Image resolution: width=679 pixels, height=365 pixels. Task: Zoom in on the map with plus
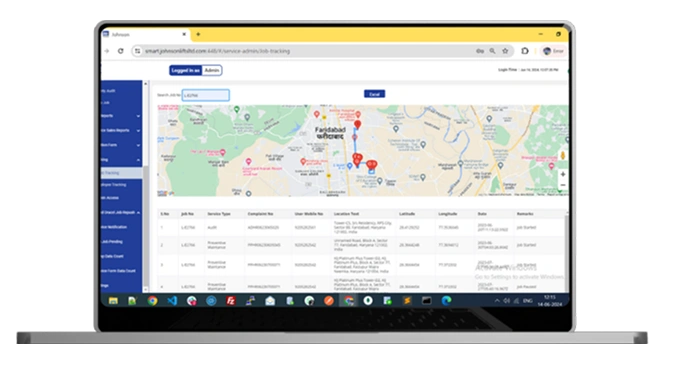pyautogui.click(x=563, y=174)
